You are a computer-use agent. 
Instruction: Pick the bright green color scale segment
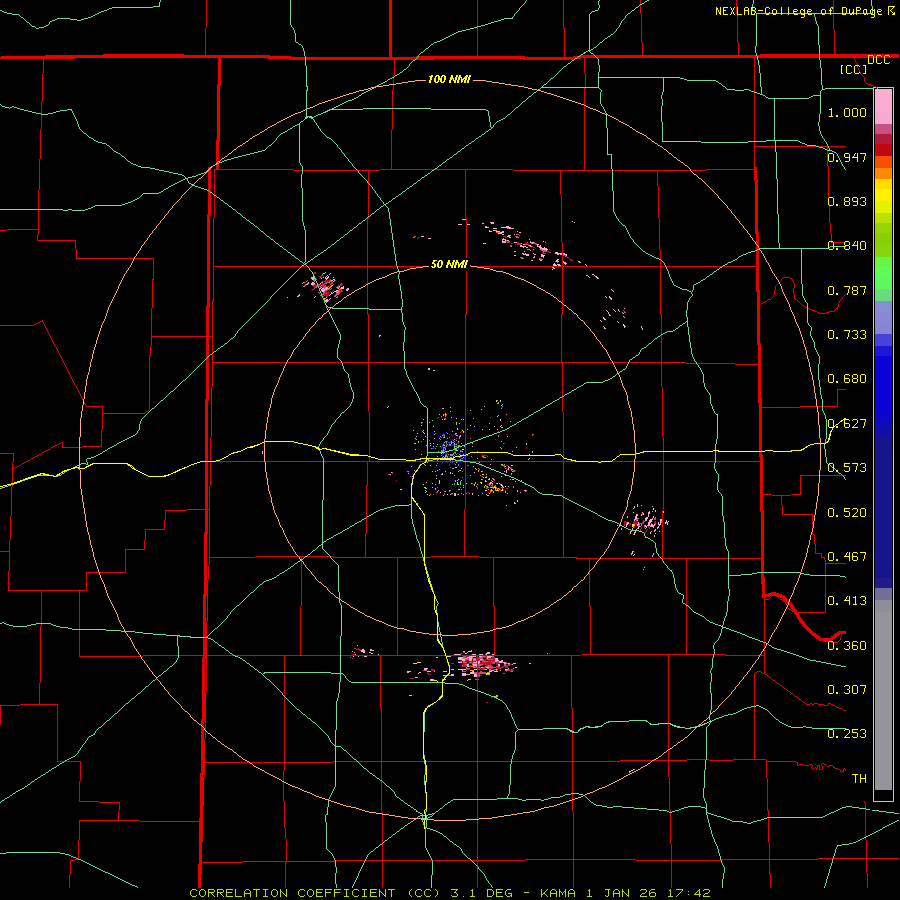coord(883,273)
